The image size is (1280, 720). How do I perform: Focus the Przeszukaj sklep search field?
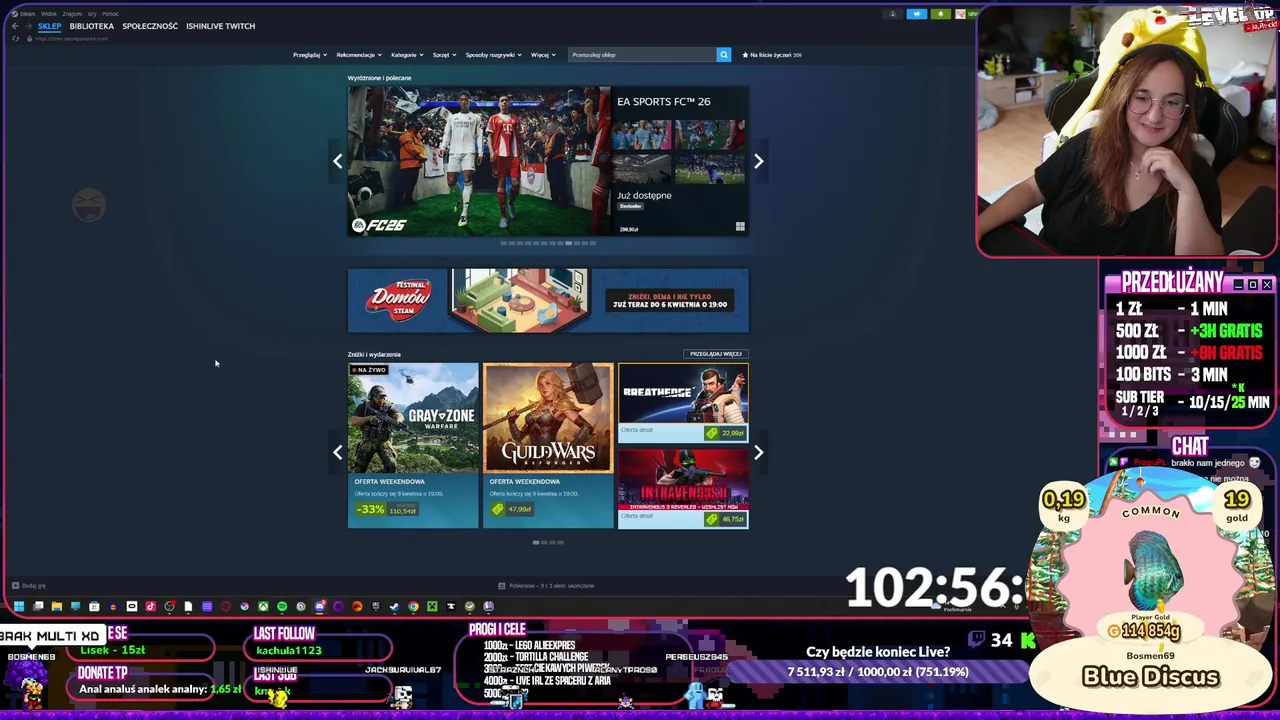(x=642, y=55)
